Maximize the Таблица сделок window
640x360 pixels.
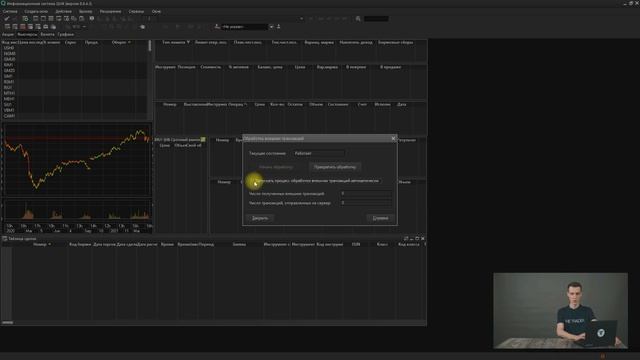417,238
